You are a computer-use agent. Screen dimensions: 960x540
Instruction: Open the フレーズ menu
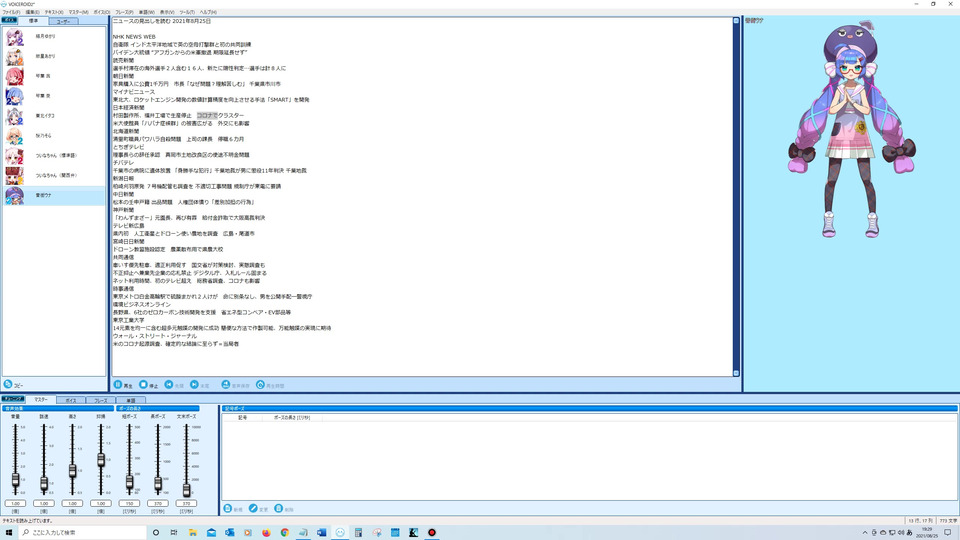[124, 12]
